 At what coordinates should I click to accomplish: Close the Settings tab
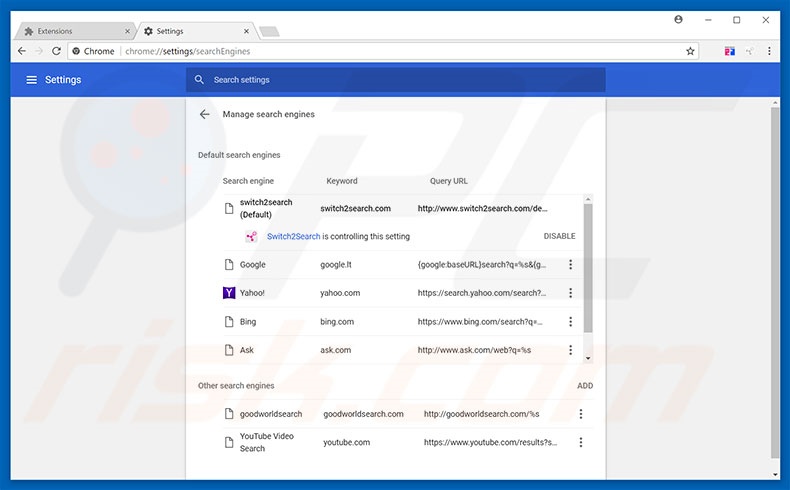click(246, 31)
